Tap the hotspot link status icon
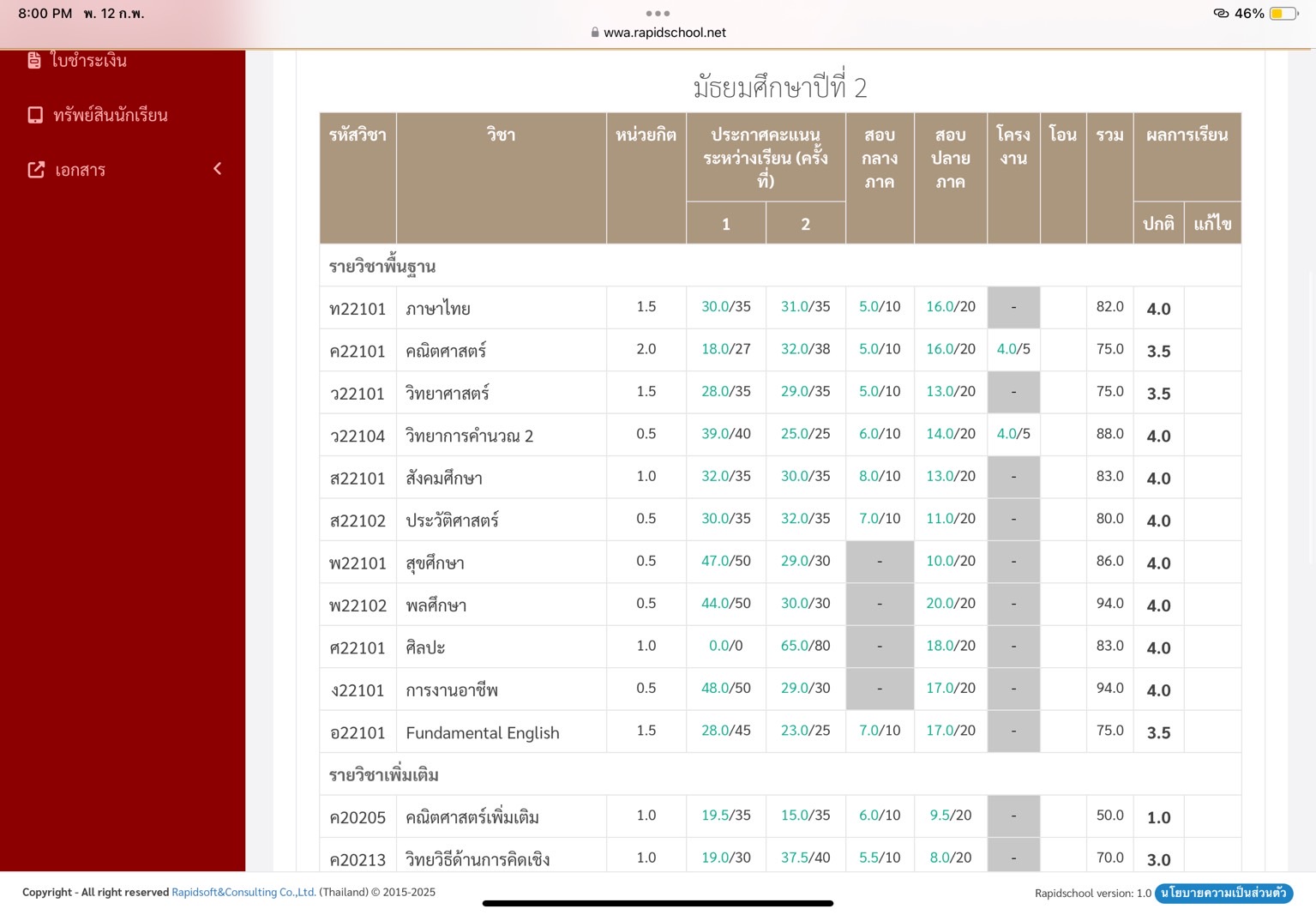1316x915 pixels. tap(1221, 13)
